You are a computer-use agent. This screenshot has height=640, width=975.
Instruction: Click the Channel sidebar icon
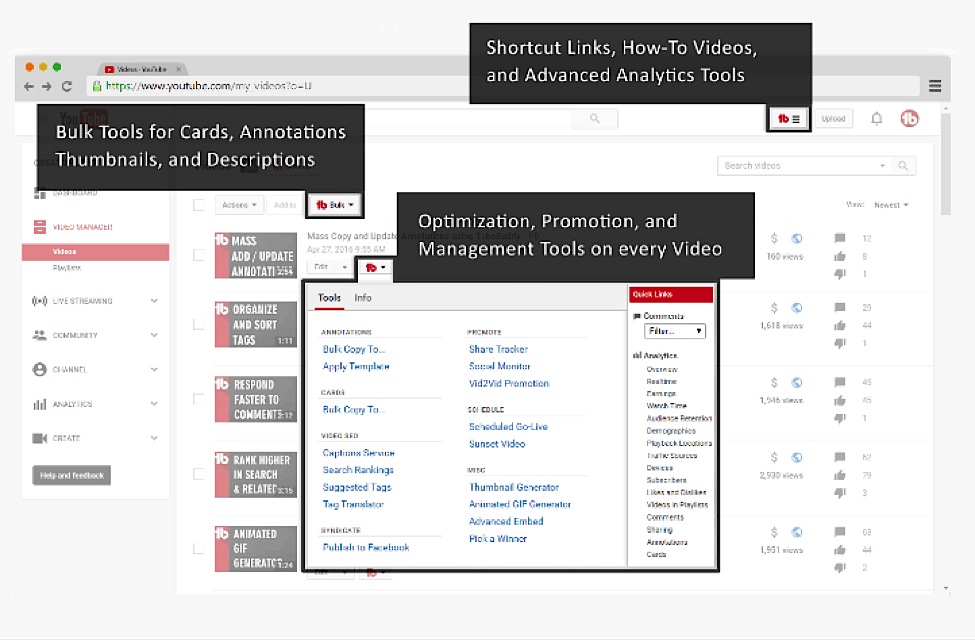click(x=39, y=369)
